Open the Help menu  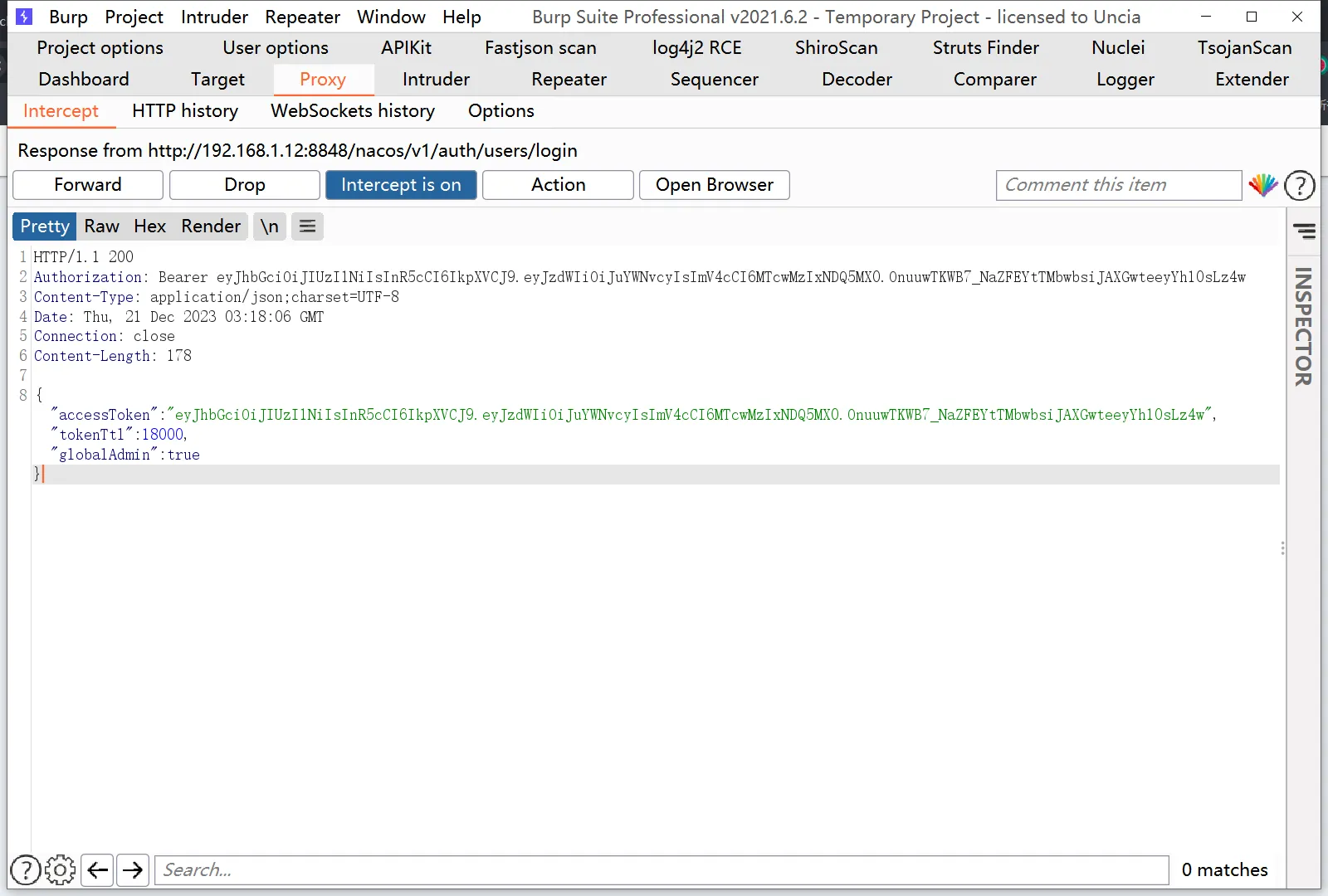coord(461,17)
